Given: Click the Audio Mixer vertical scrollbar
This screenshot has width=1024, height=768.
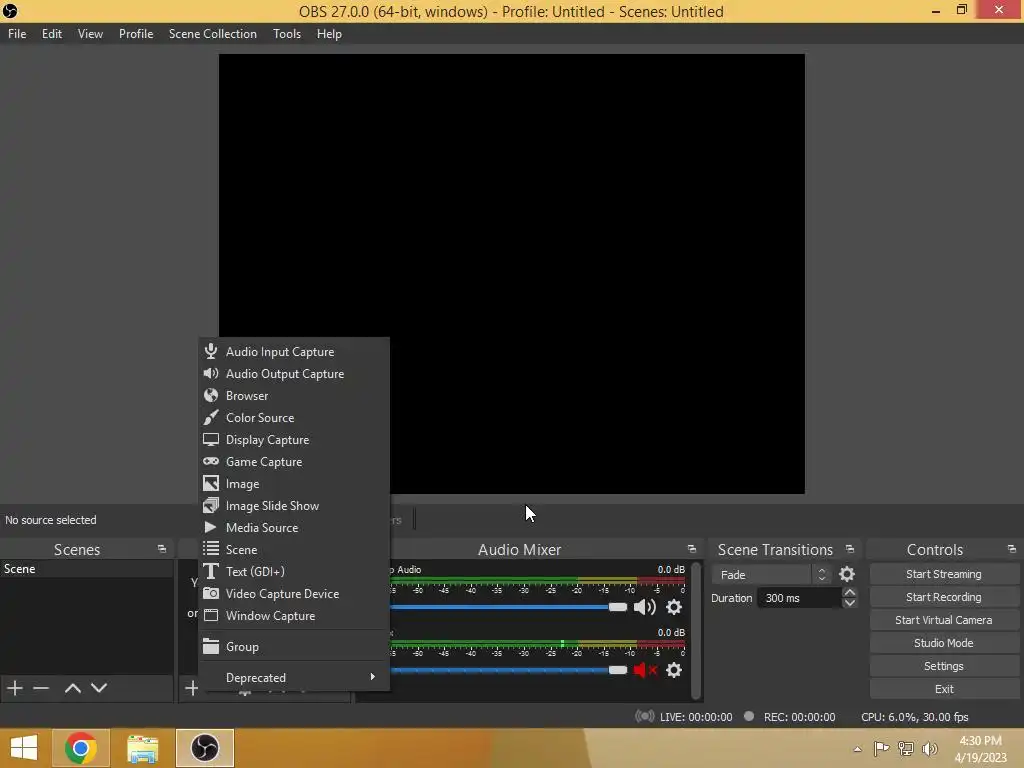Looking at the screenshot, I should (x=696, y=630).
